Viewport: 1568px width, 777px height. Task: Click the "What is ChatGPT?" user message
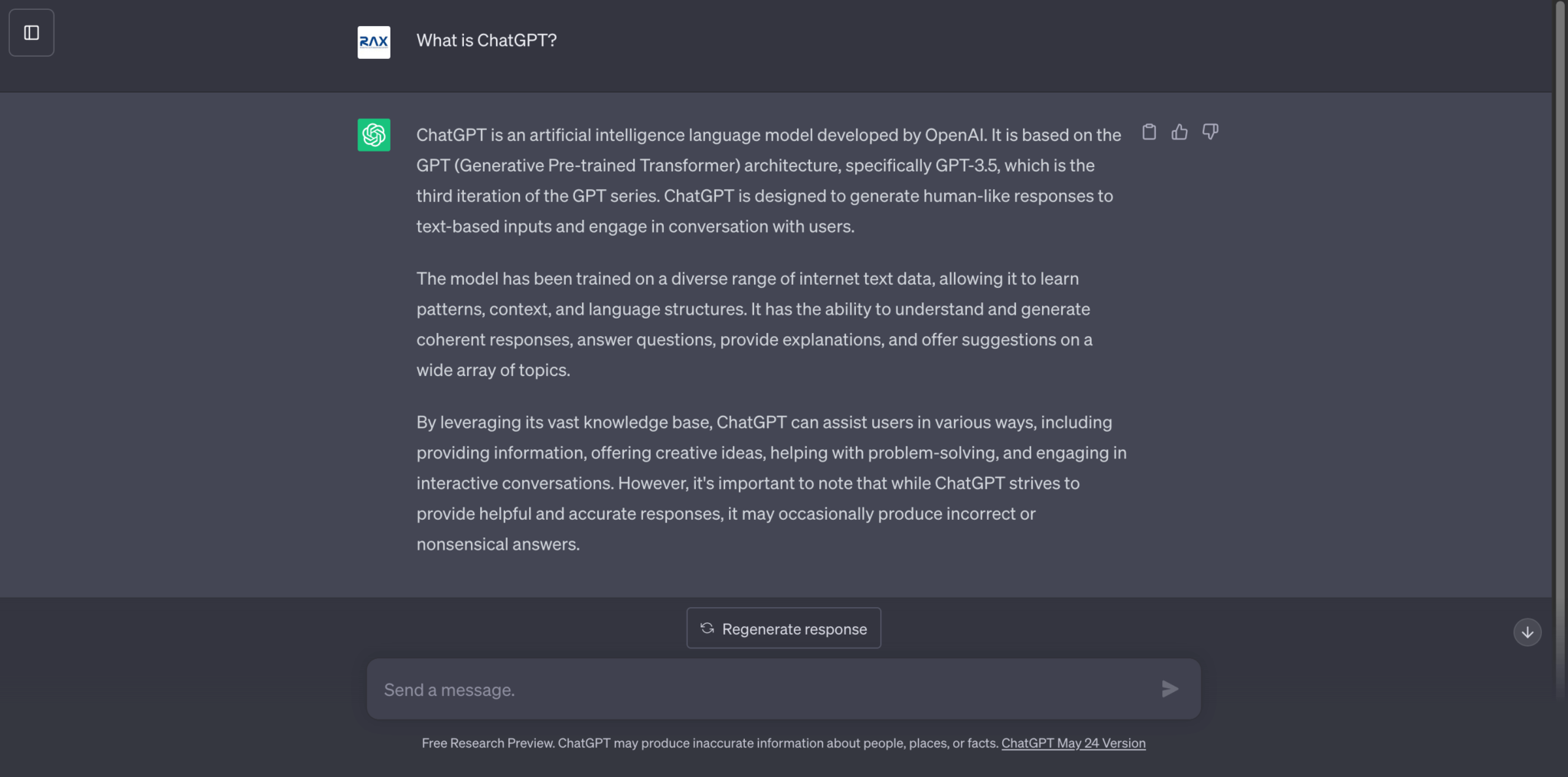(486, 41)
